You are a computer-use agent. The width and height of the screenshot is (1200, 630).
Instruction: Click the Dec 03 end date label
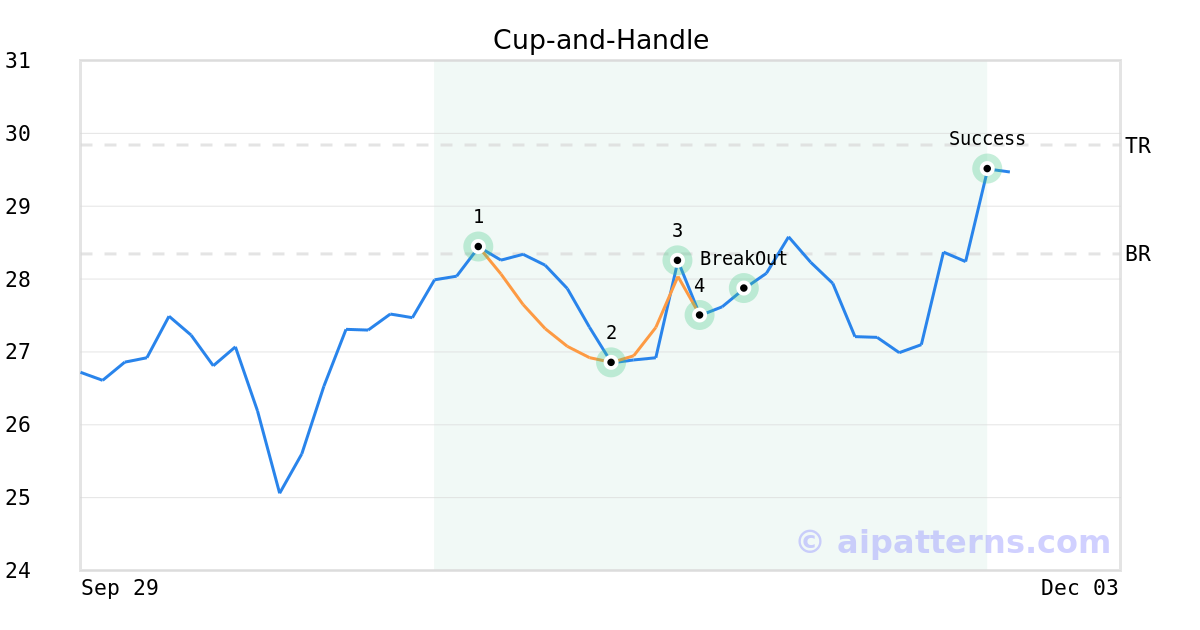1079,588
